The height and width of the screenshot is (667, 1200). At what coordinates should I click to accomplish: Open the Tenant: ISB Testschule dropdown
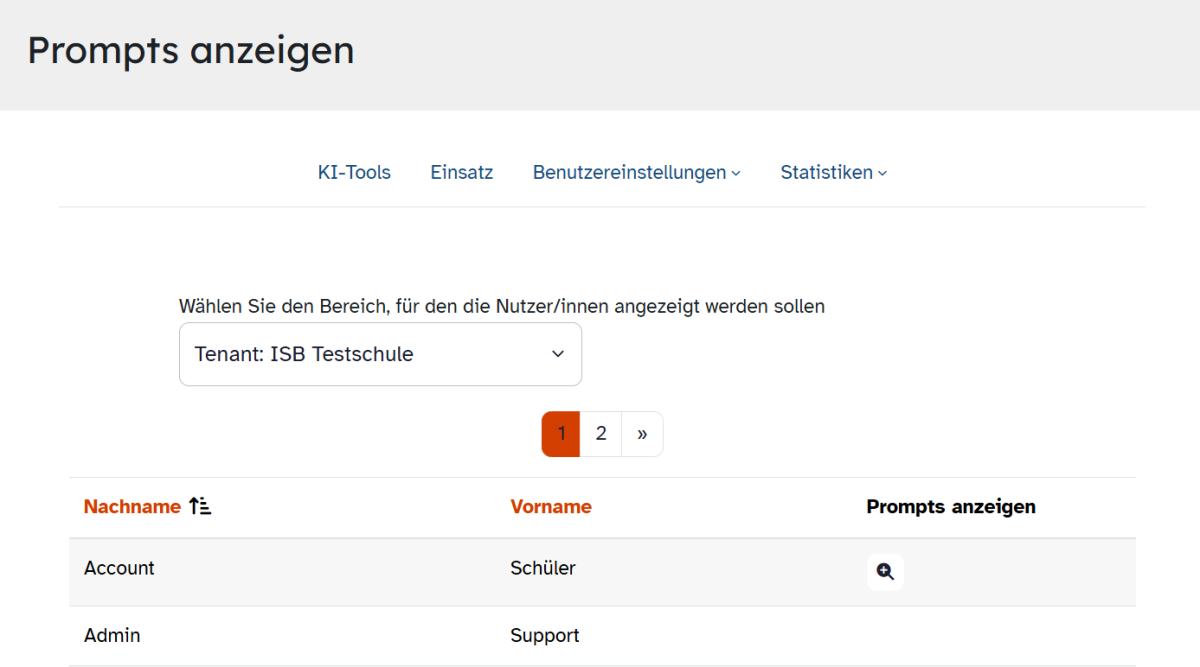coord(380,354)
